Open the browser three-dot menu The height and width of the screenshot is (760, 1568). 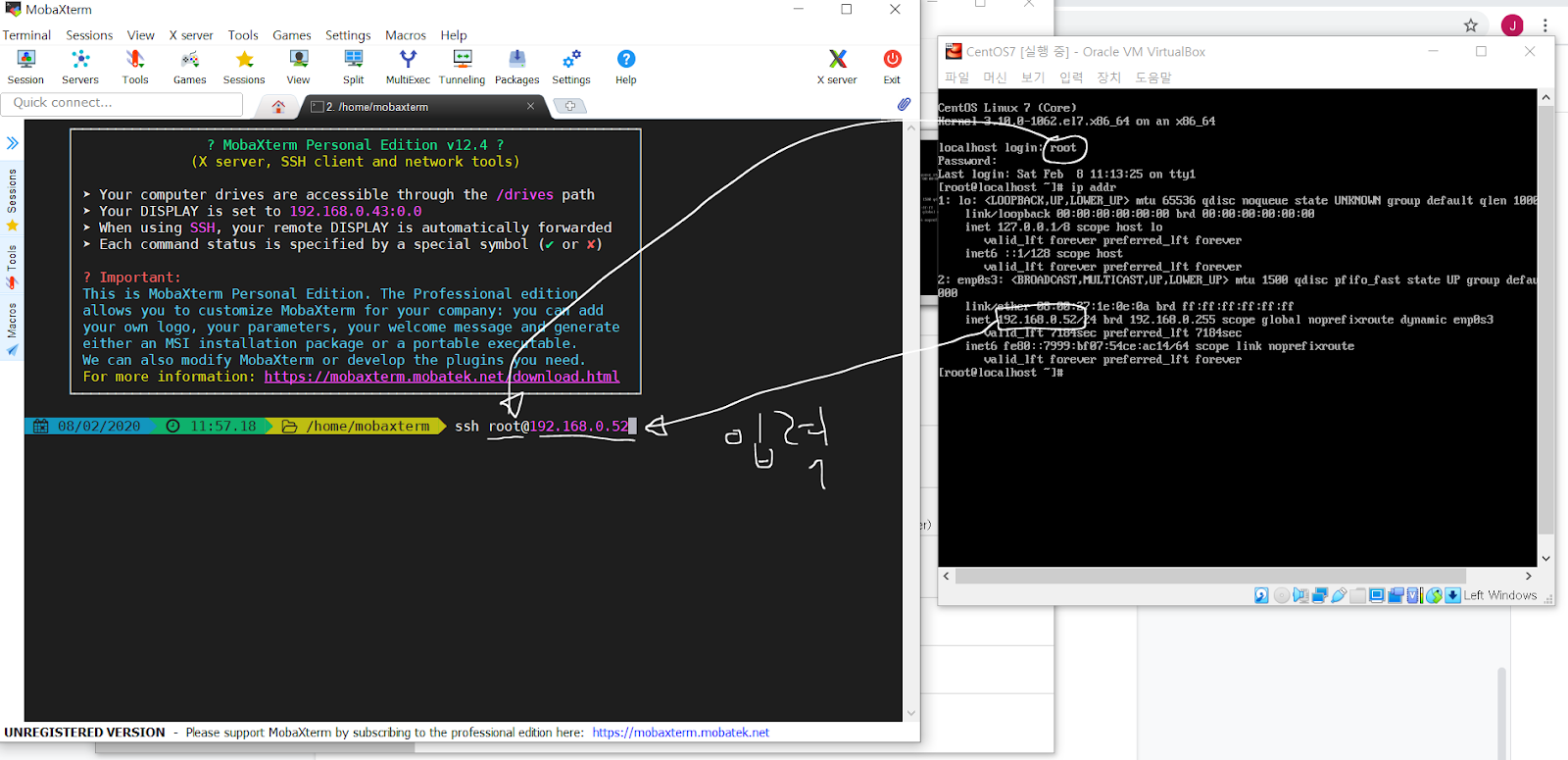point(1545,25)
